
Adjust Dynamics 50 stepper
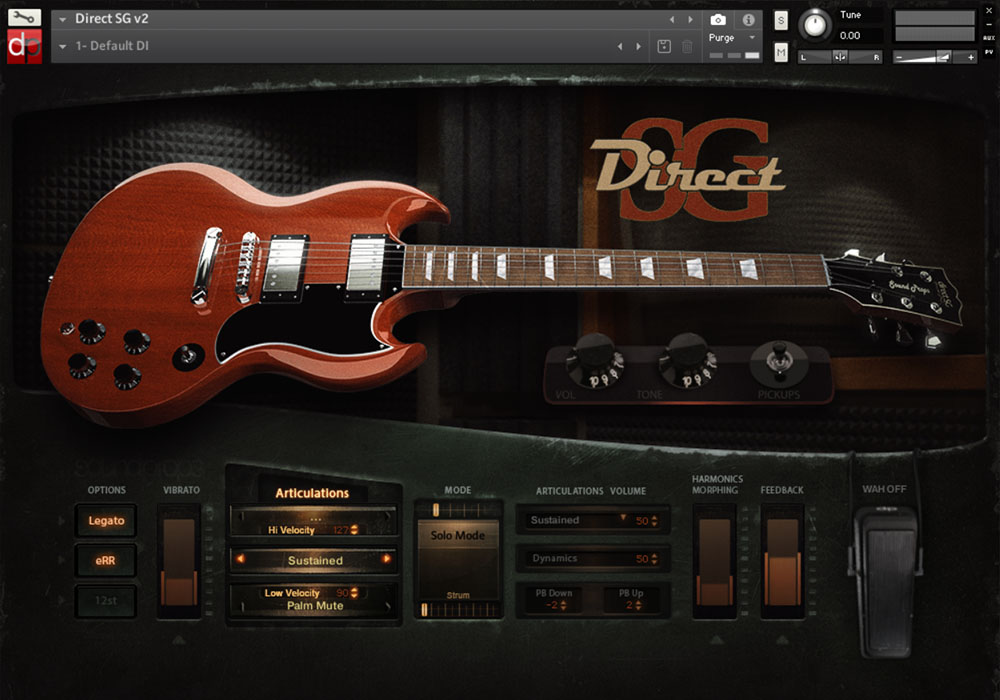[654, 559]
